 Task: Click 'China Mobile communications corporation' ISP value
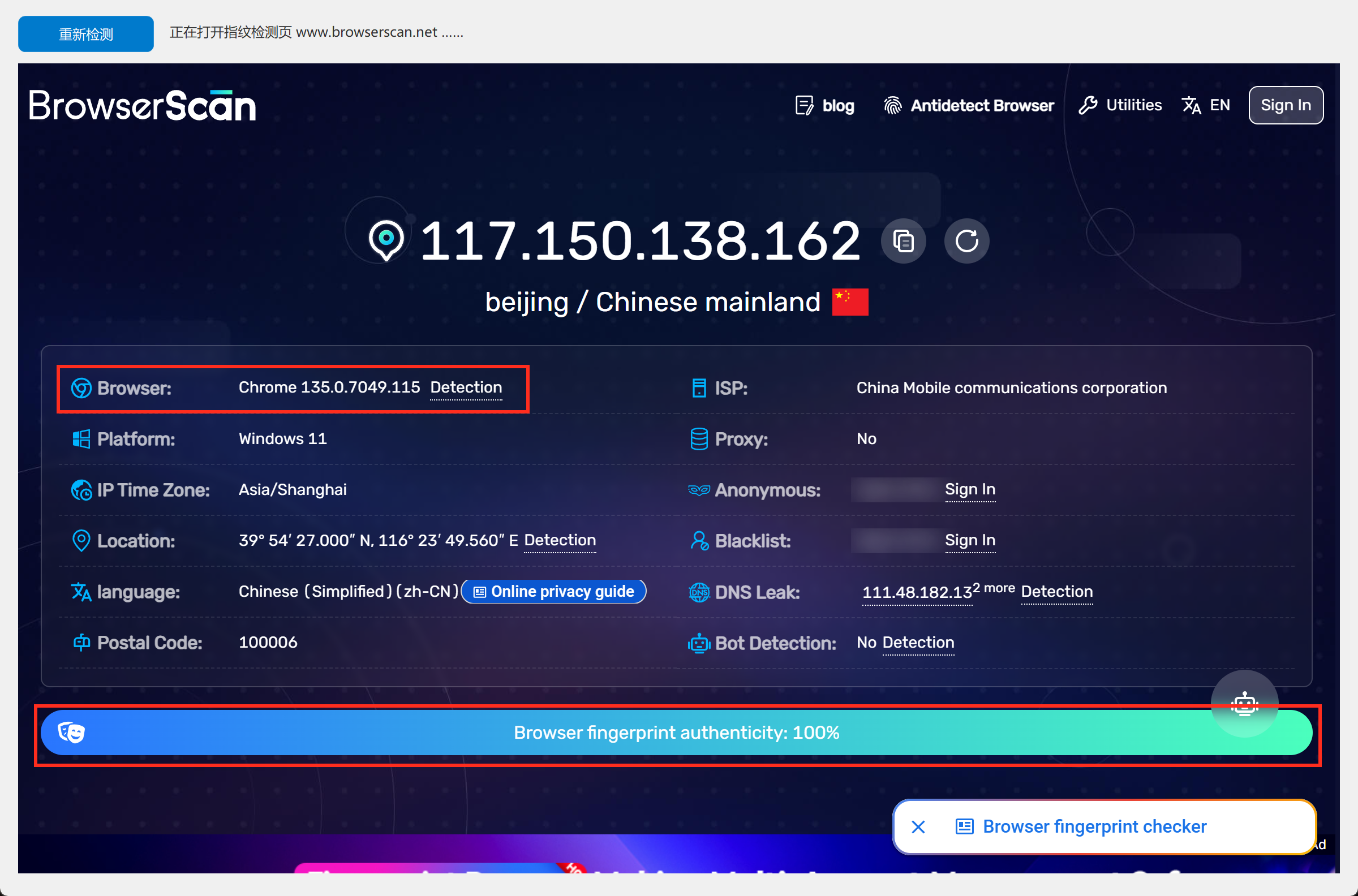tap(1012, 388)
